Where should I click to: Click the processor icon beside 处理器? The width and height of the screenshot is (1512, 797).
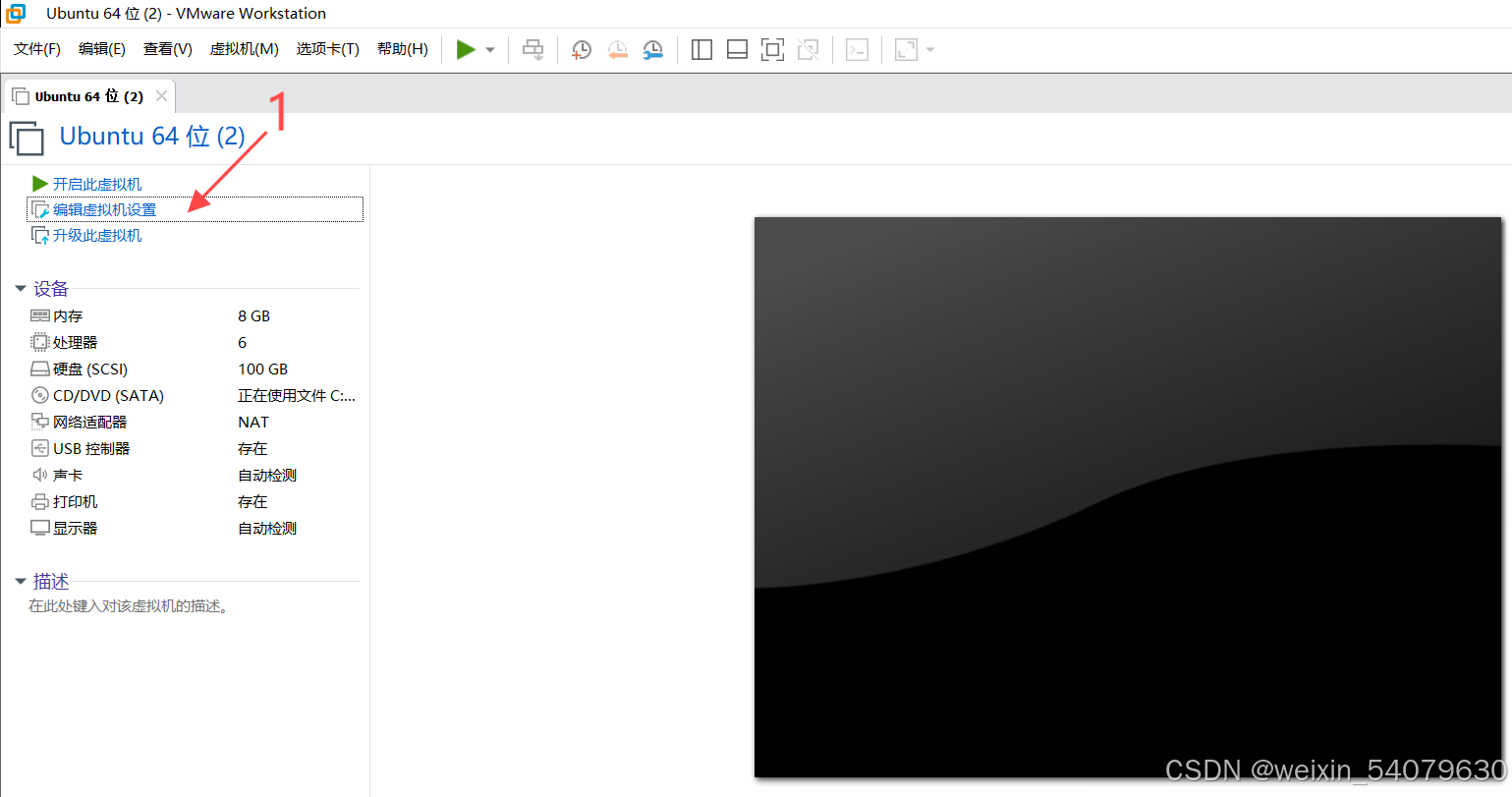pyautogui.click(x=40, y=342)
